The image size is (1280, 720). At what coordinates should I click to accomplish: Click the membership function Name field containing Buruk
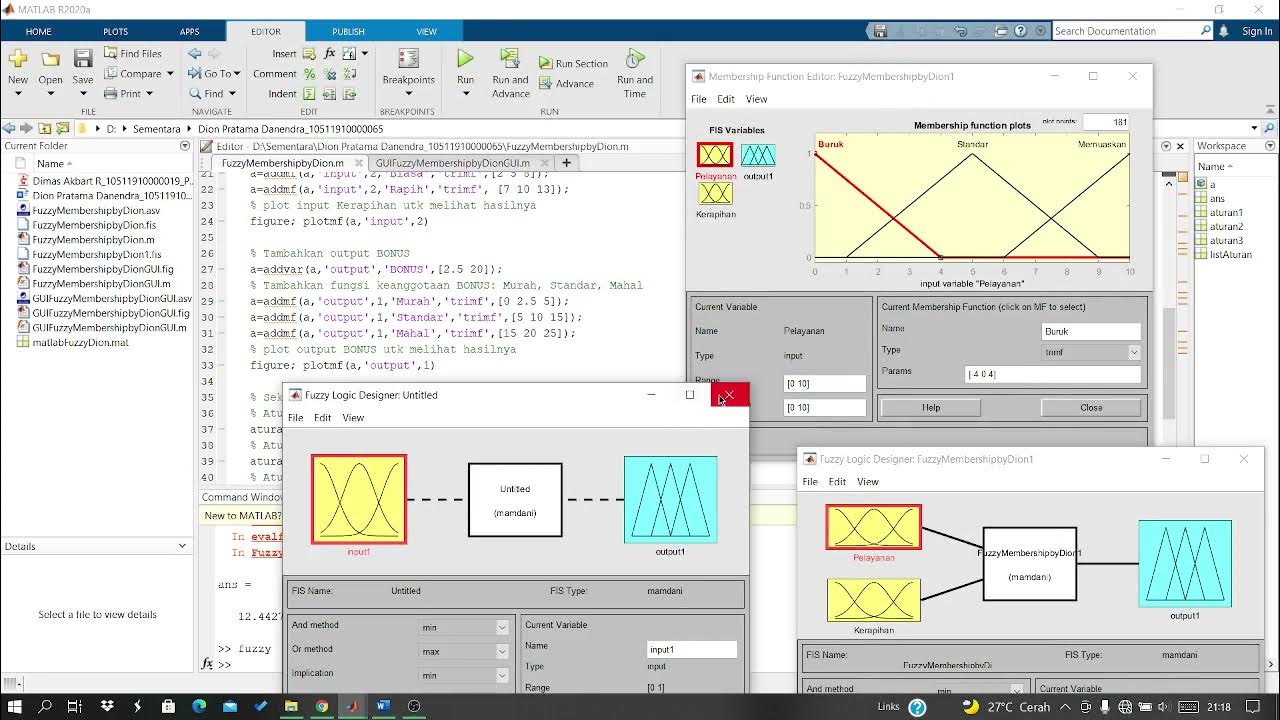click(x=1091, y=331)
